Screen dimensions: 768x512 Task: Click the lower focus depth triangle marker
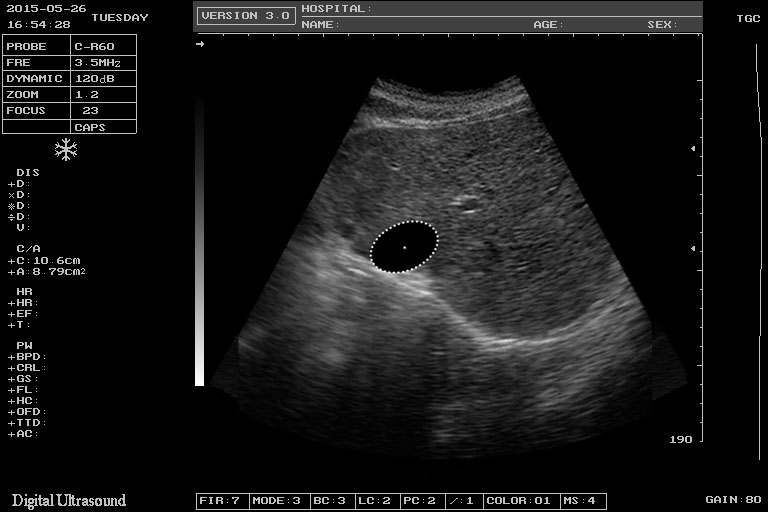693,247
